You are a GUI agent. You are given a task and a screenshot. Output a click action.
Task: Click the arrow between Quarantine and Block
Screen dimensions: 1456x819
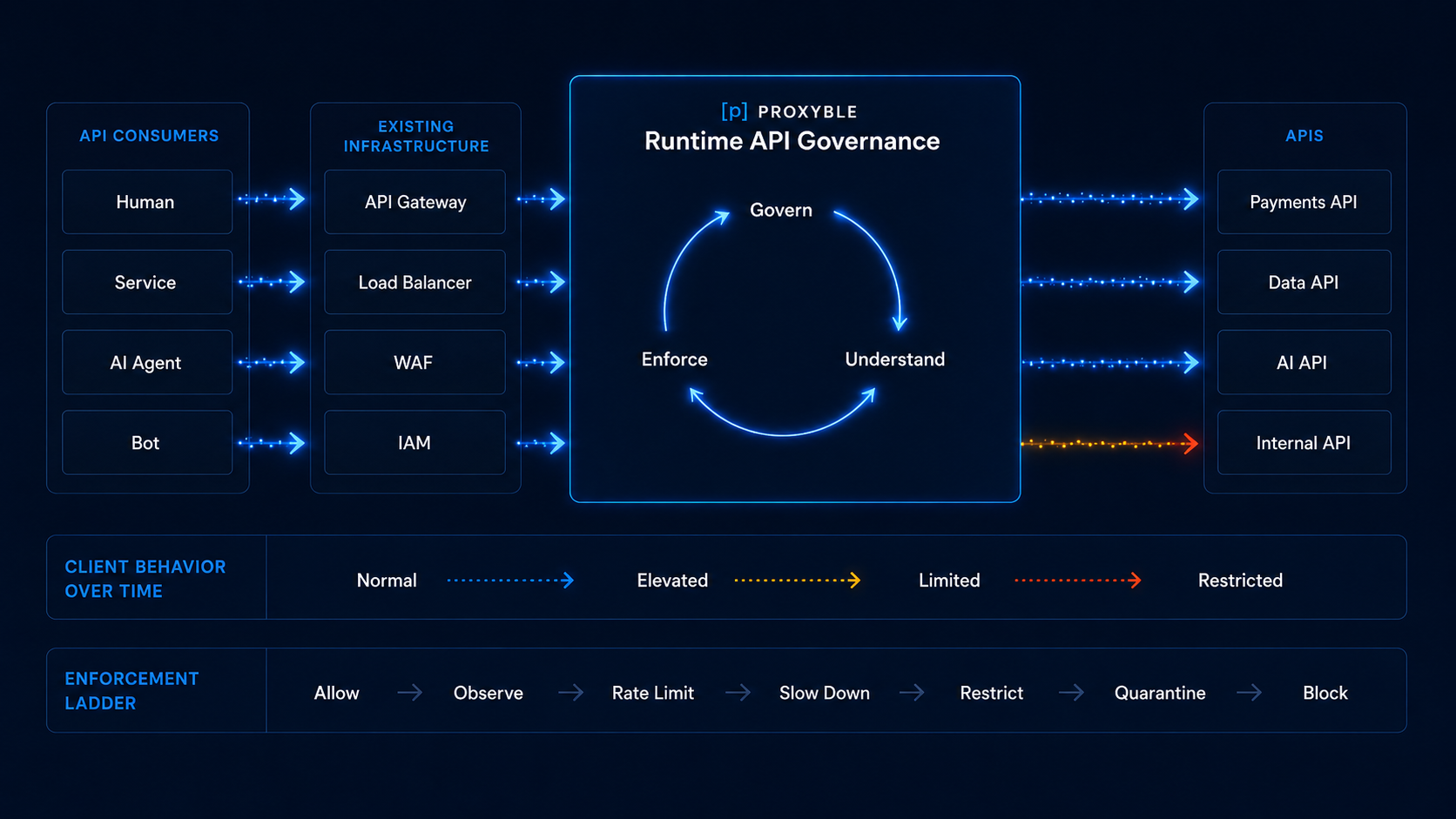tap(1250, 692)
